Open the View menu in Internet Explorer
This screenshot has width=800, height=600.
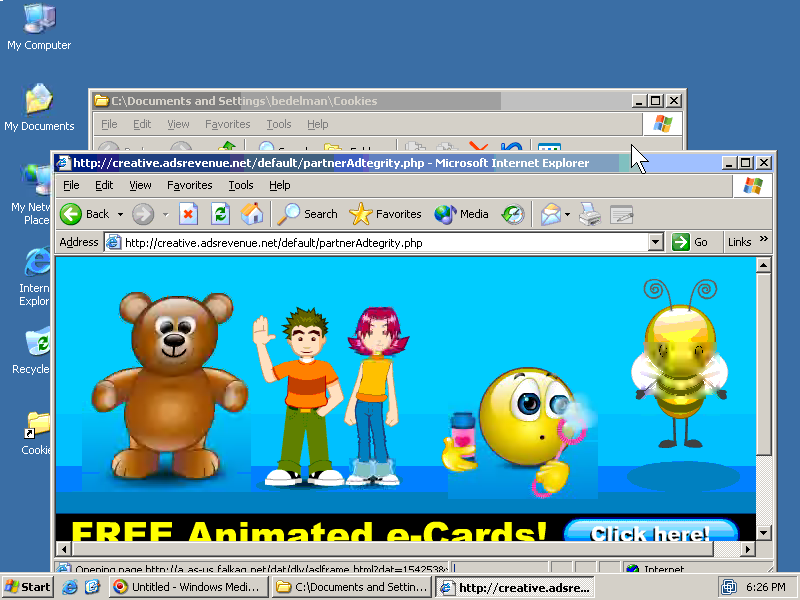[x=140, y=185]
